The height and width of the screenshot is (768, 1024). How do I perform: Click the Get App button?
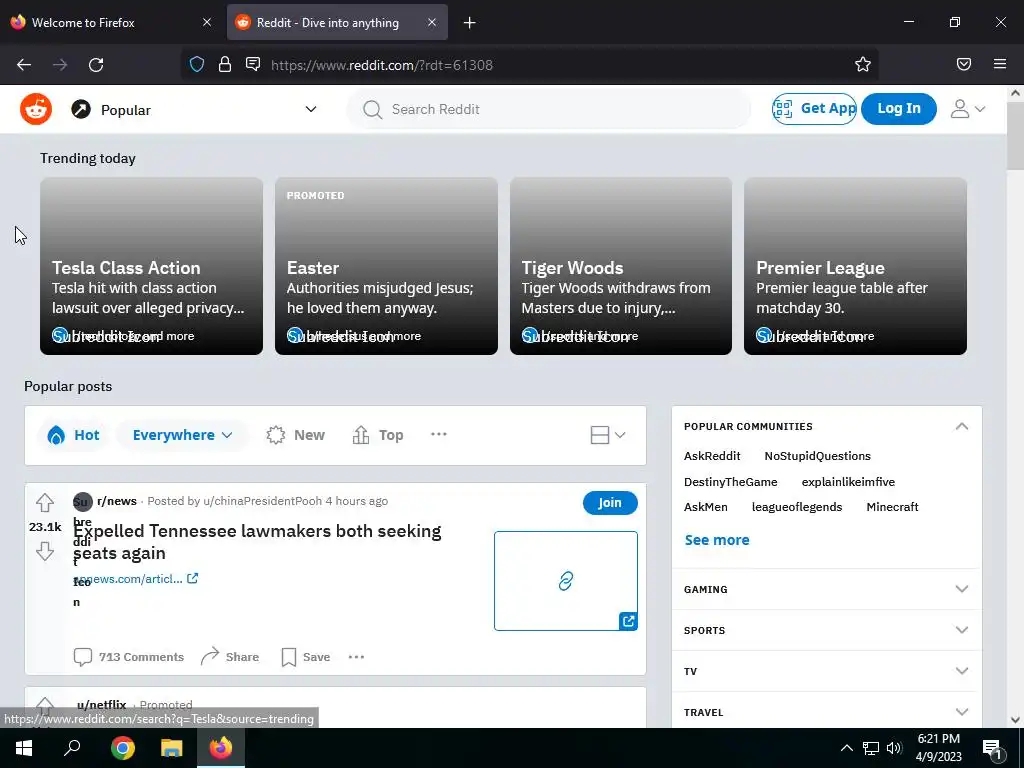[x=814, y=108]
